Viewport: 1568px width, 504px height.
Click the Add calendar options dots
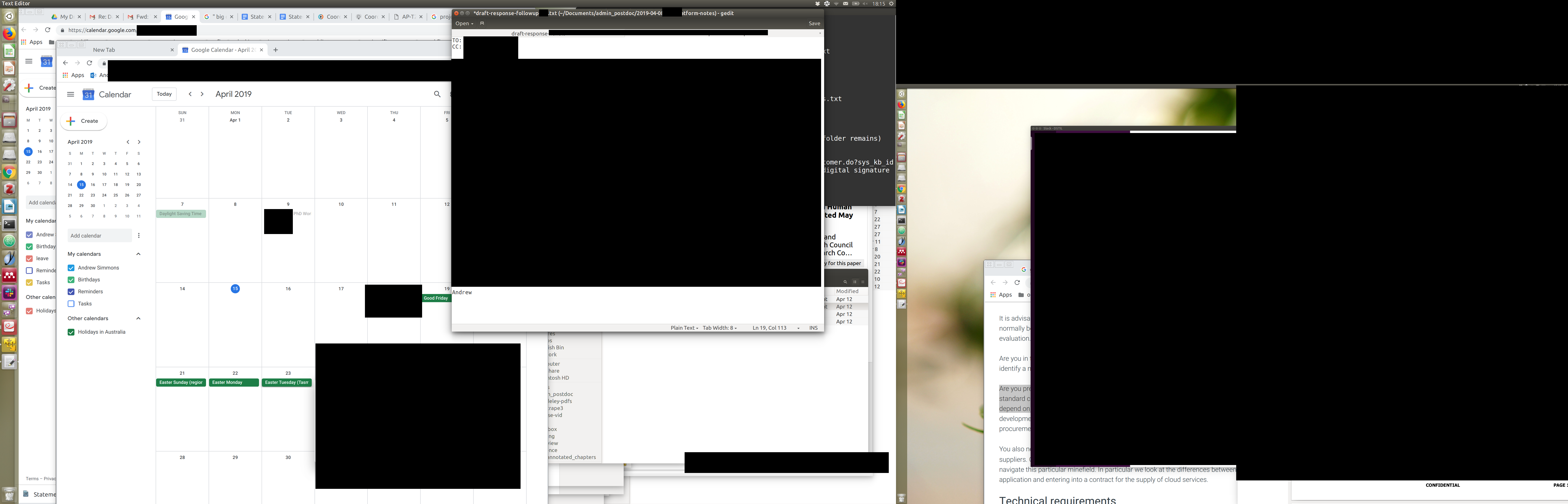139,236
